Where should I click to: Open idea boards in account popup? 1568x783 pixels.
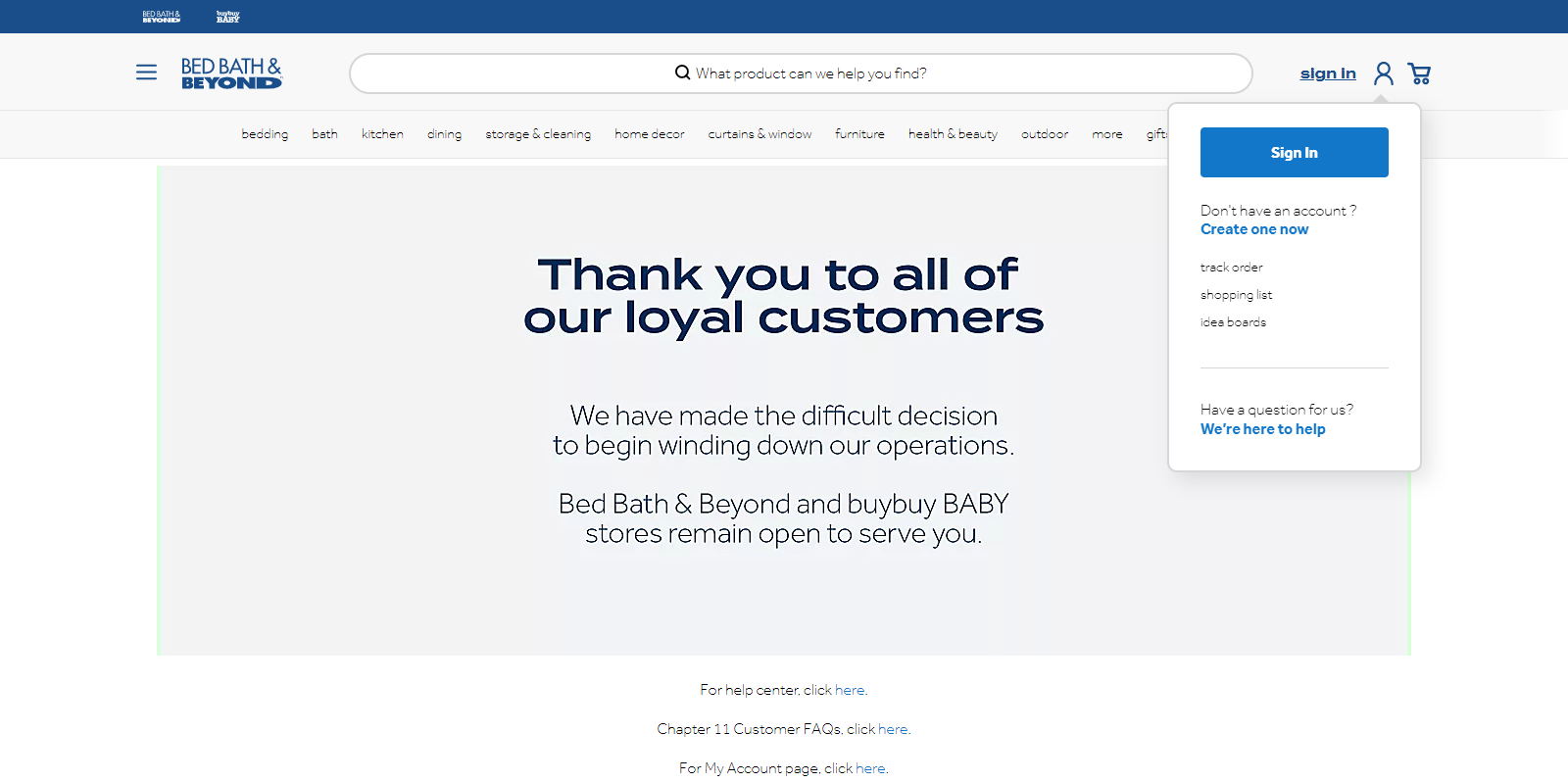tap(1233, 322)
